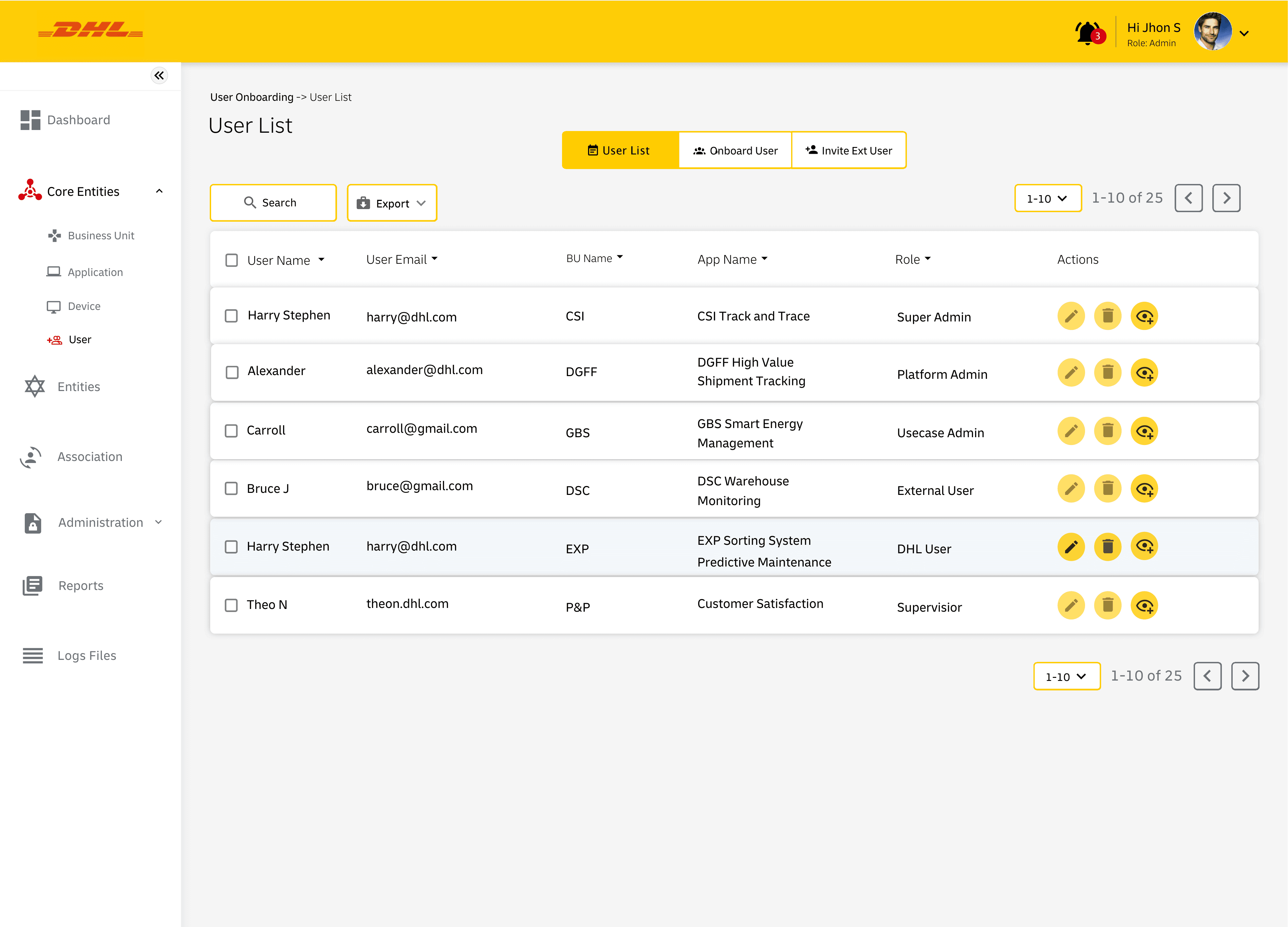This screenshot has width=1288, height=927.
Task: View details for Bruce J via eye icon
Action: click(x=1145, y=488)
